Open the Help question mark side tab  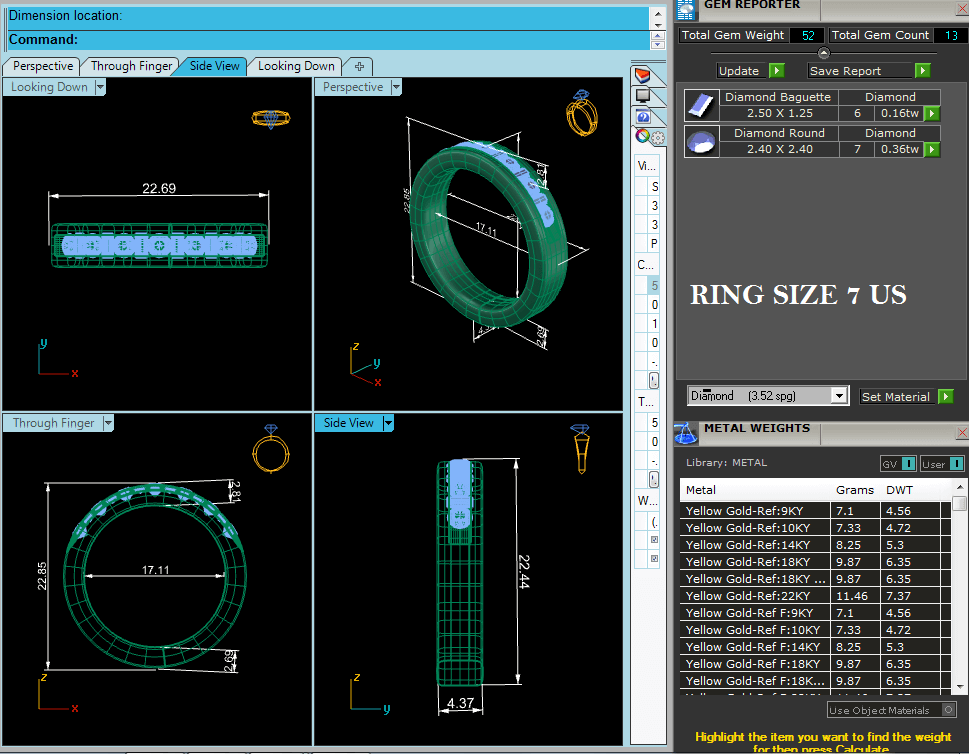(x=643, y=116)
